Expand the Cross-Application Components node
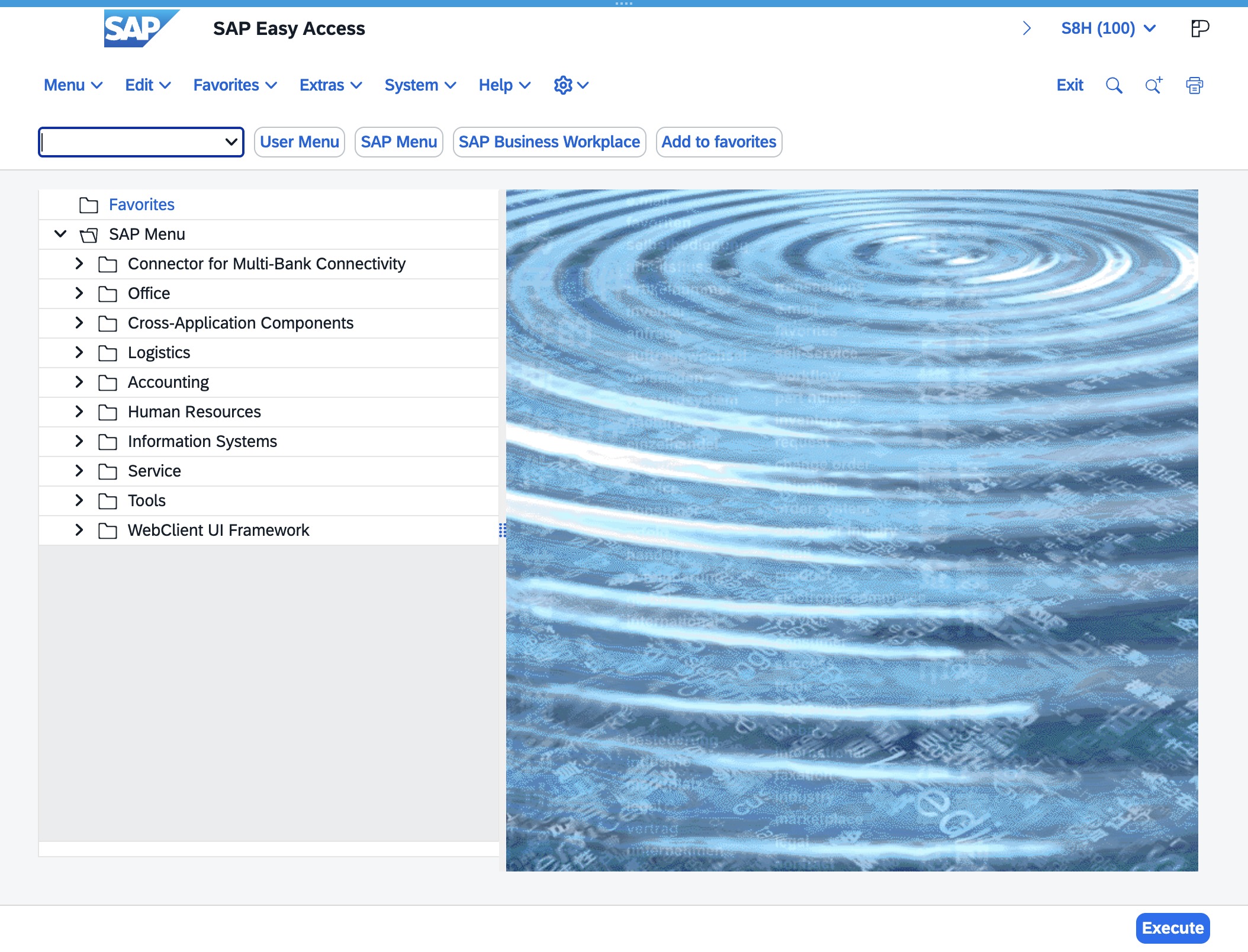 [79, 323]
